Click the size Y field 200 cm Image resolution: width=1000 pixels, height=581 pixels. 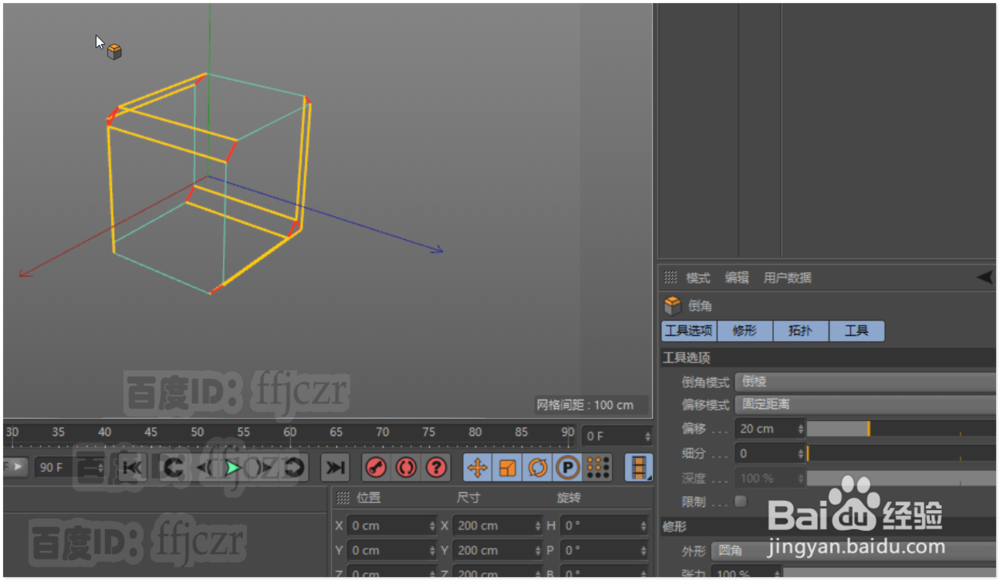pos(494,550)
